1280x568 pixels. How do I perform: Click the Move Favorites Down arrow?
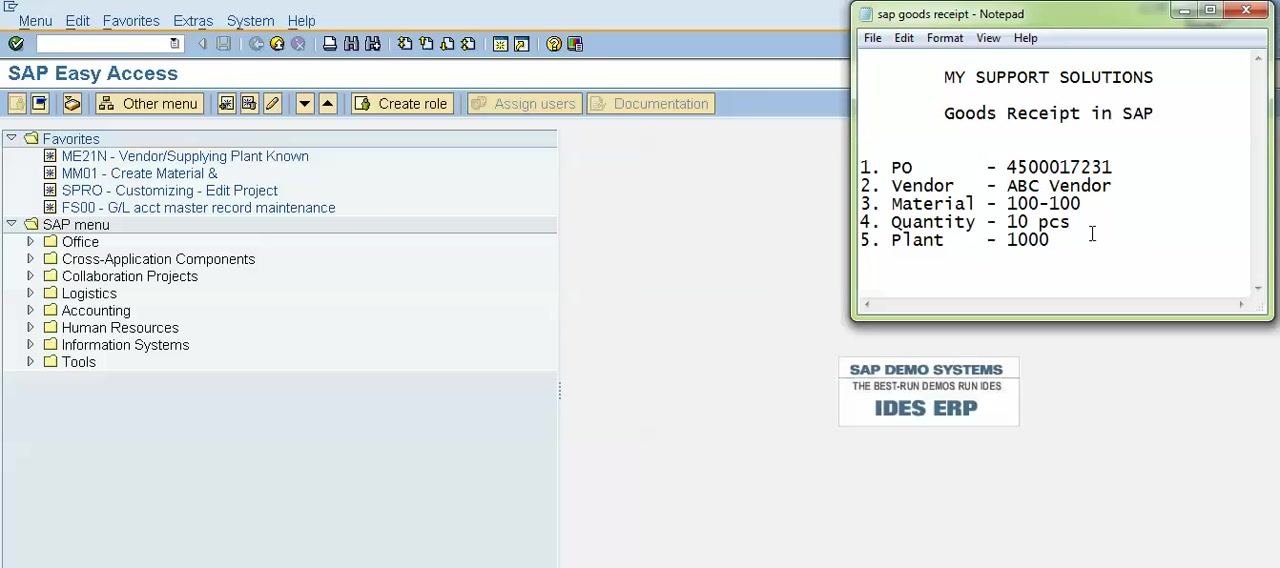[305, 103]
